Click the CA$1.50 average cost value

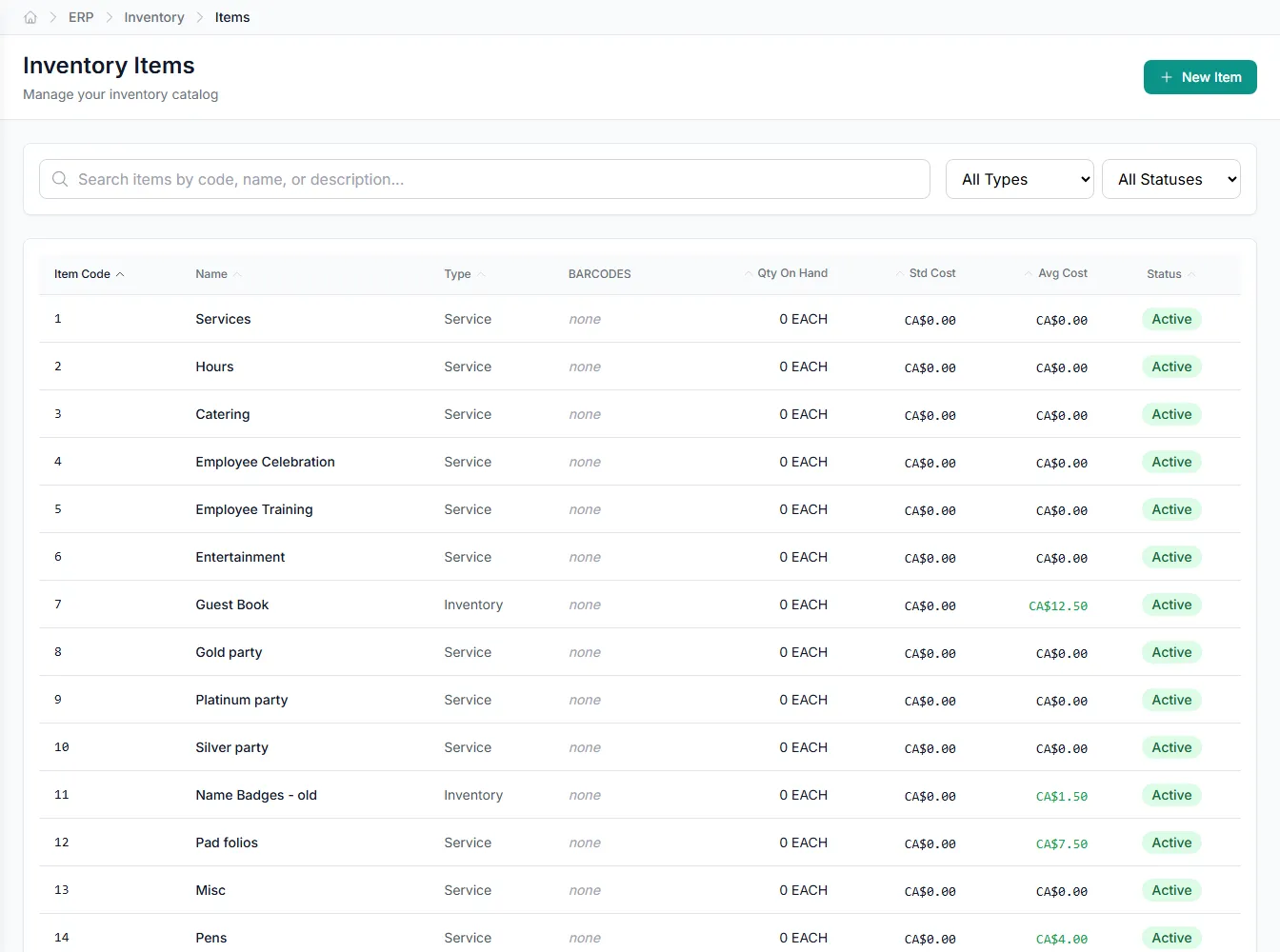click(1062, 796)
